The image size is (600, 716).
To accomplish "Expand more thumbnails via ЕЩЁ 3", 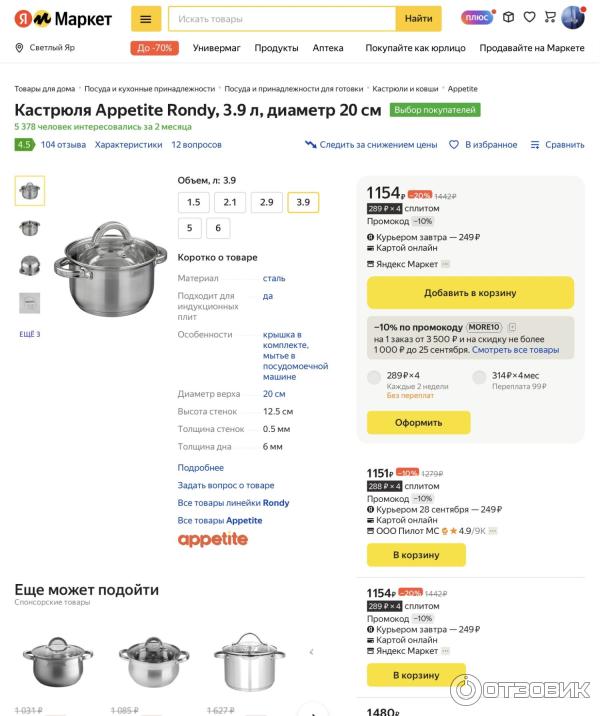I will [x=30, y=334].
